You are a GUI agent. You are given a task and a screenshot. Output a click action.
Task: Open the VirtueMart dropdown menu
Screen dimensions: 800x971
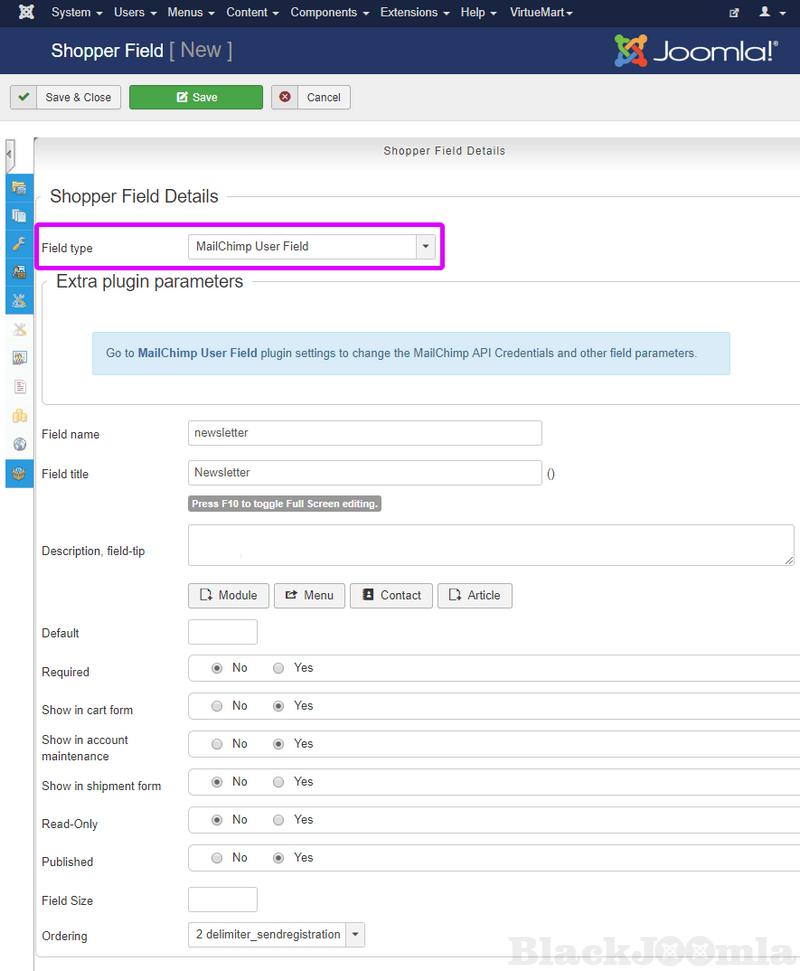click(x=541, y=12)
